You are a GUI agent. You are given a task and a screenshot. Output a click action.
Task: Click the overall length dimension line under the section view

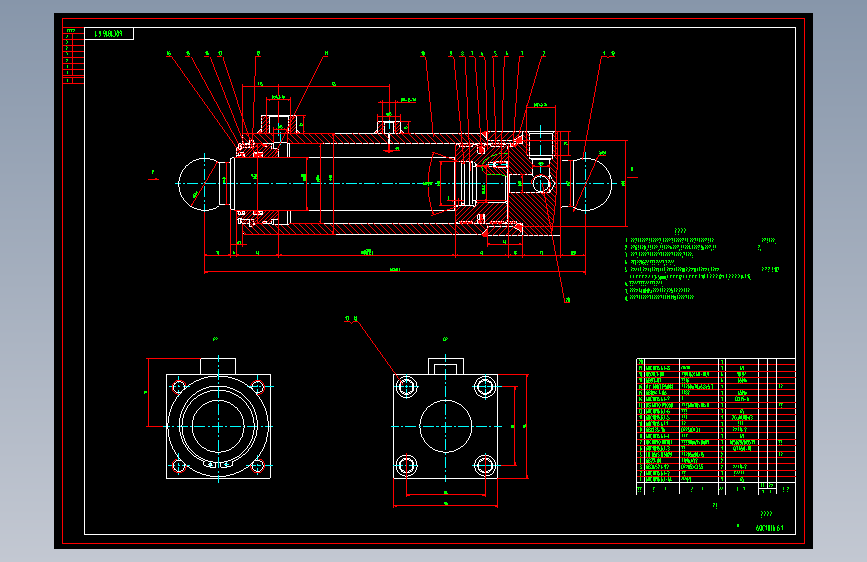[394, 272]
